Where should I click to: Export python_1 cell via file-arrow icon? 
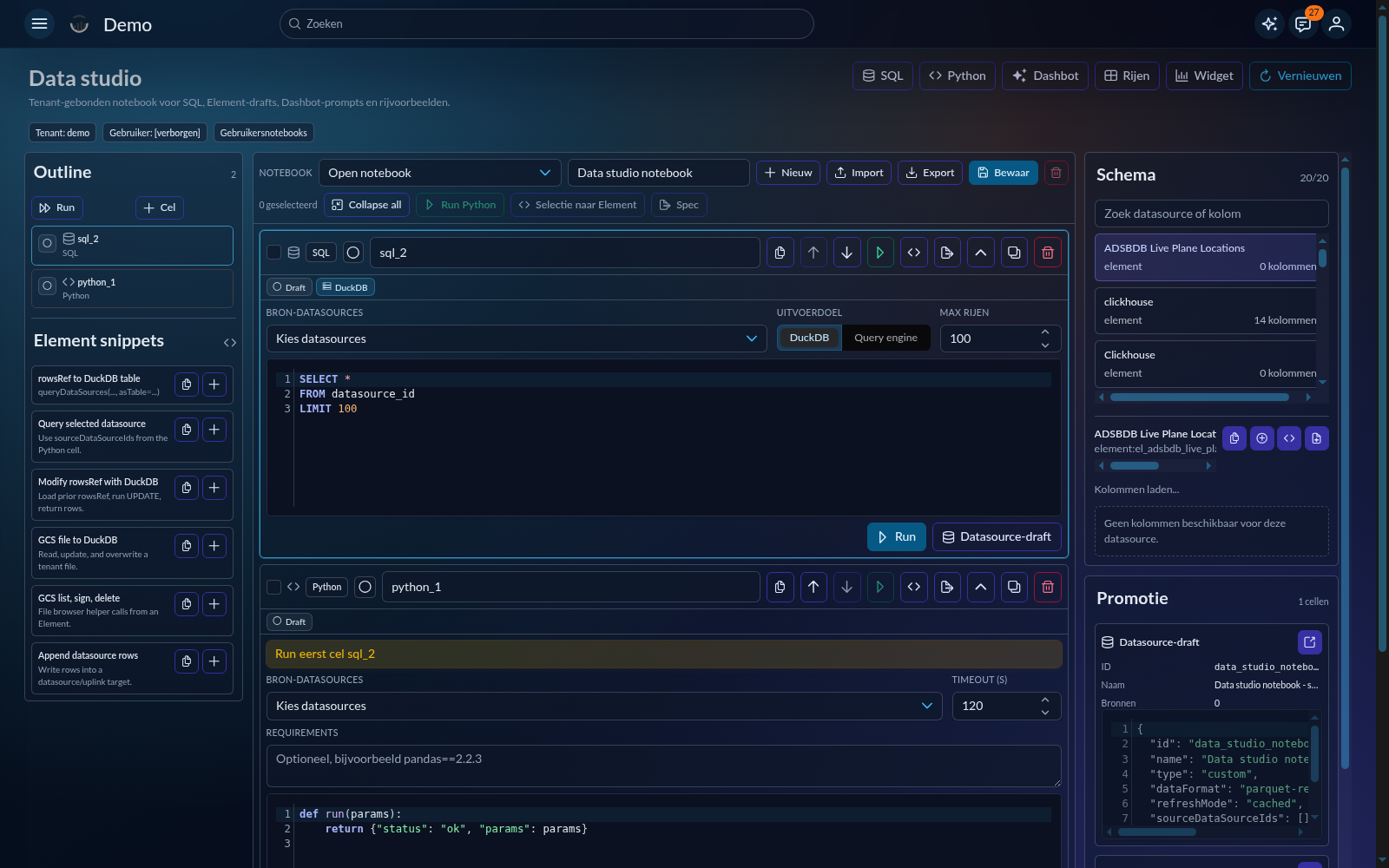click(x=947, y=587)
